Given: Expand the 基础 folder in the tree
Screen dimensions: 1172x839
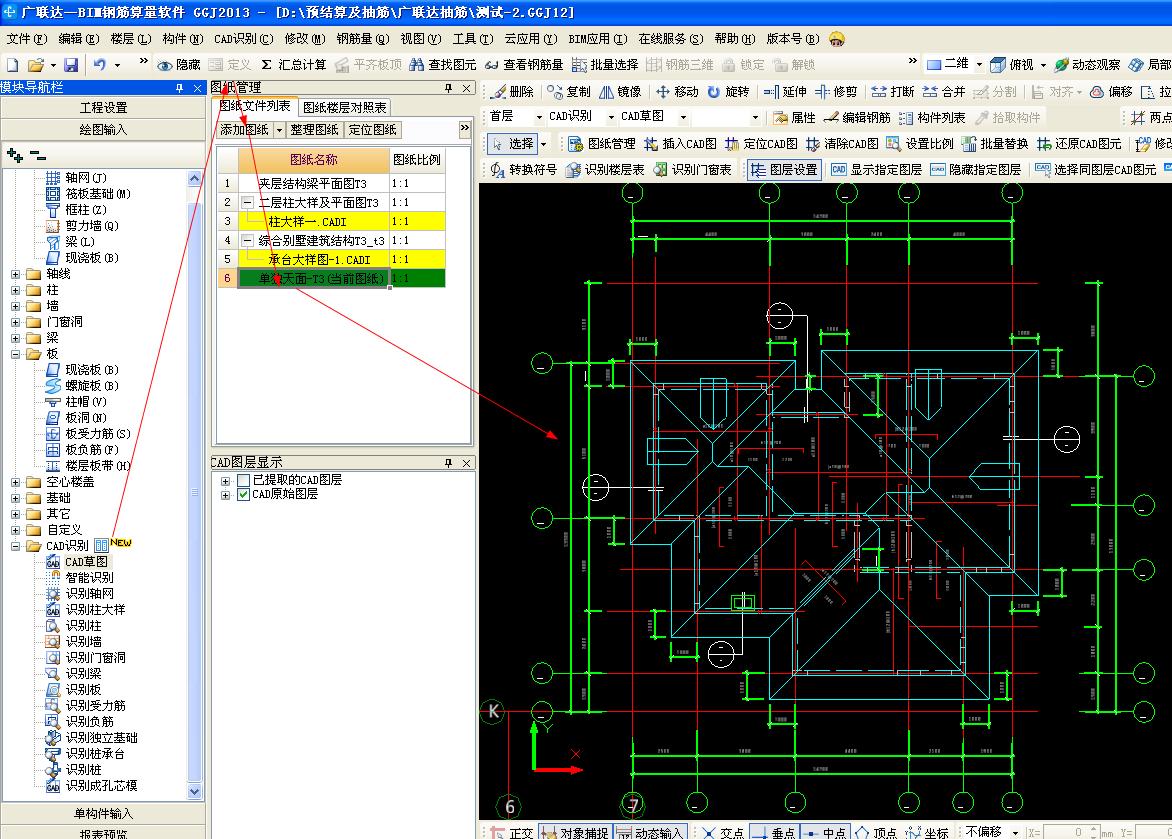Looking at the screenshot, I should 15,498.
